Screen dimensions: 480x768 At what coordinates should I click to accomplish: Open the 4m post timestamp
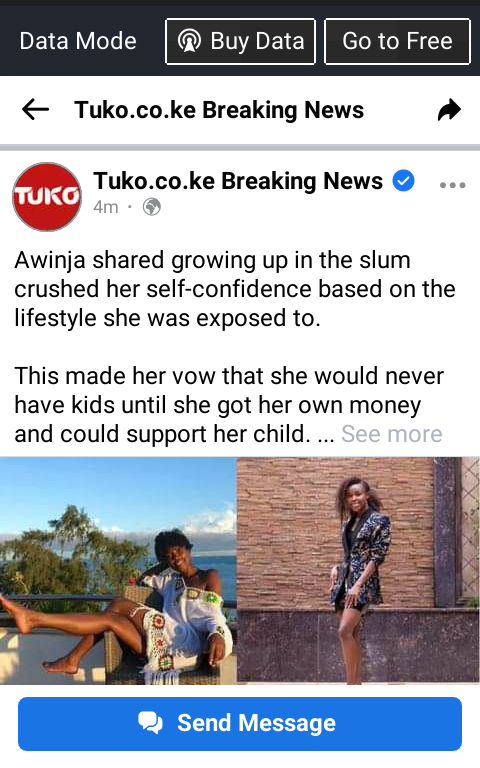[106, 207]
